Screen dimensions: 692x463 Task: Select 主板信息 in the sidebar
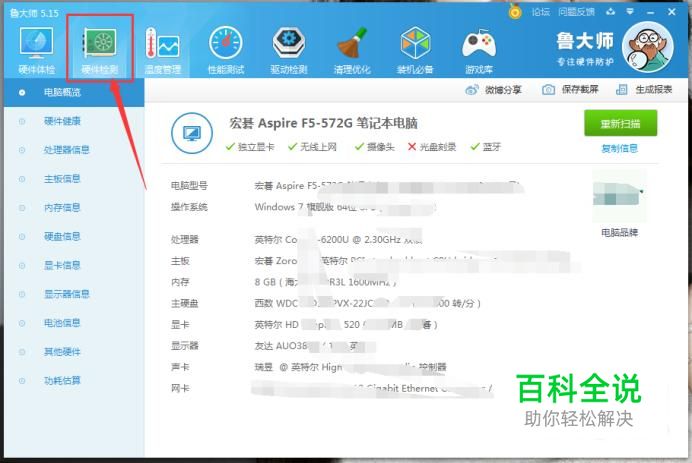point(74,179)
